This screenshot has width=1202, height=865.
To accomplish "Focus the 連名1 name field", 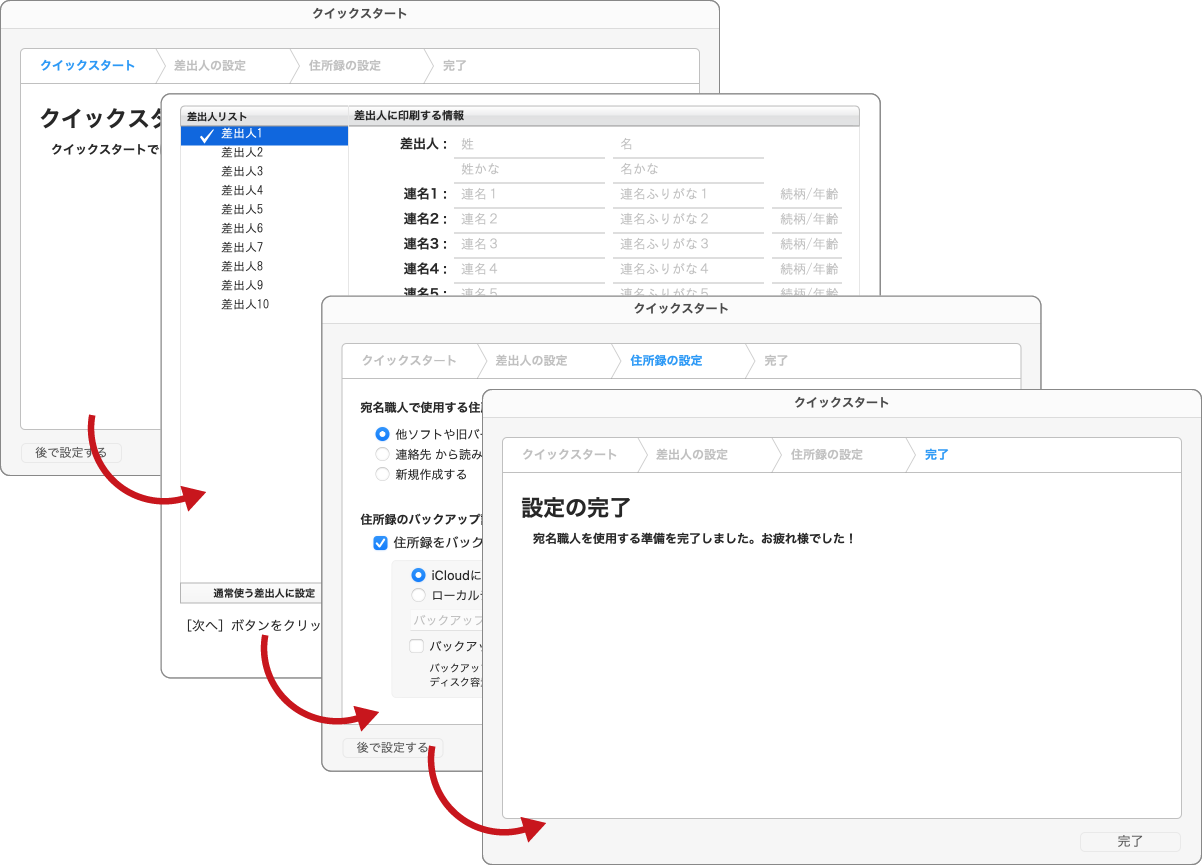I will point(529,194).
